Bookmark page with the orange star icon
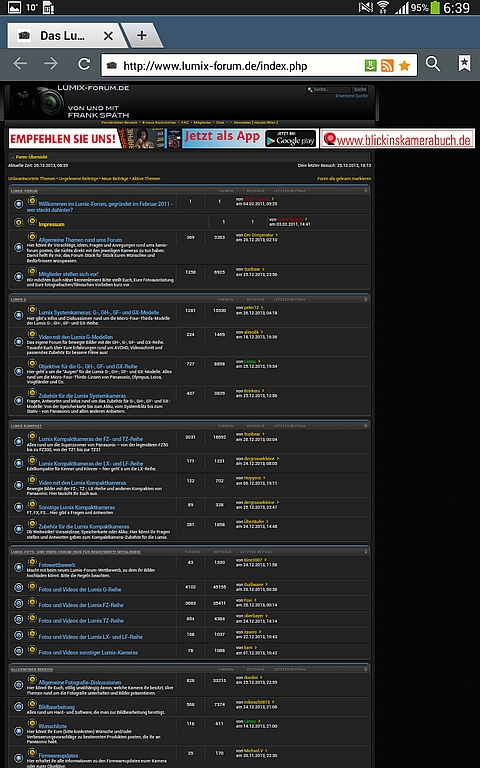The height and width of the screenshot is (768, 480). 404,65
